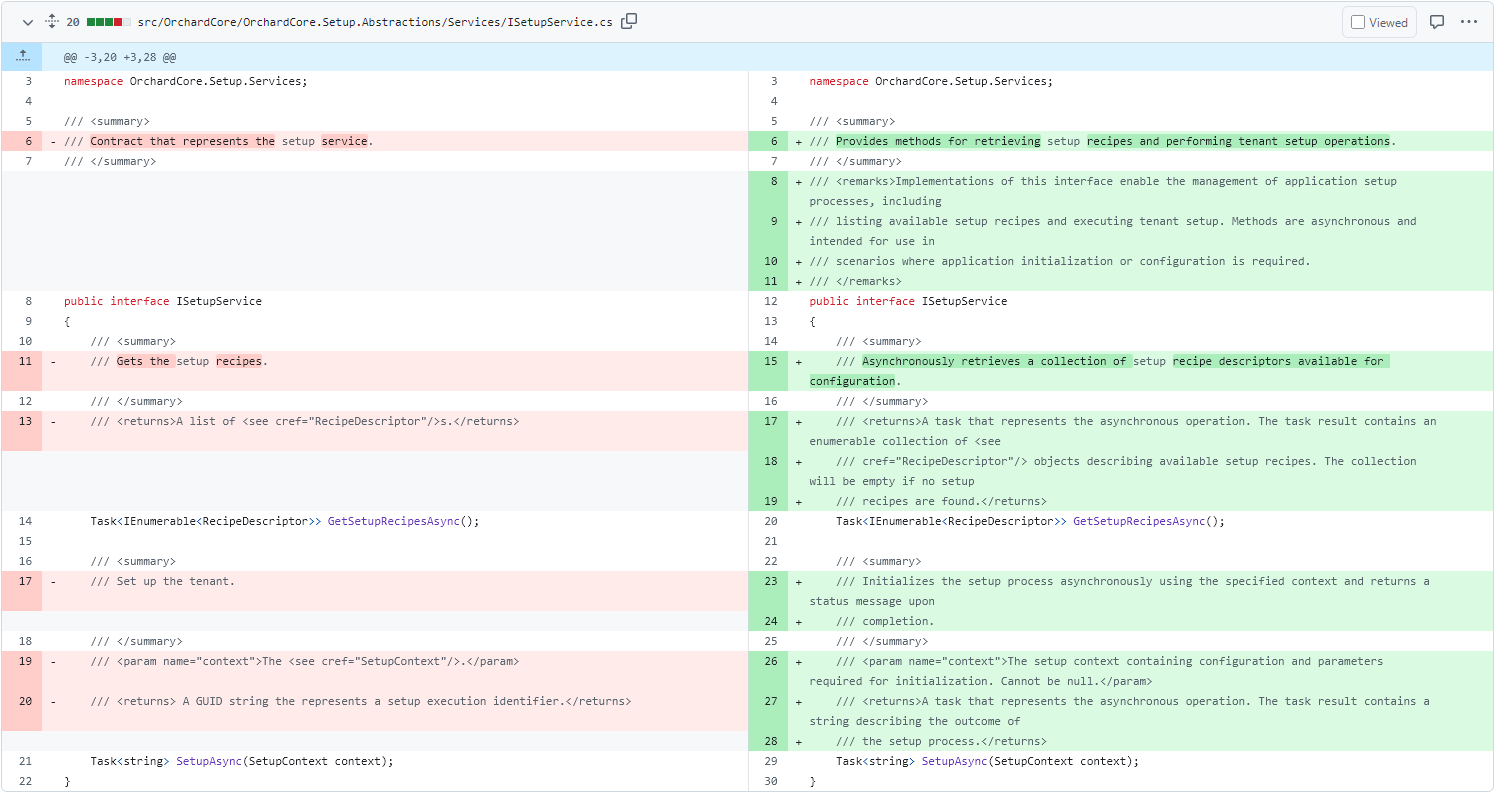1495x793 pixels.
Task: Expand all lines of the diff
Action: click(x=52, y=22)
